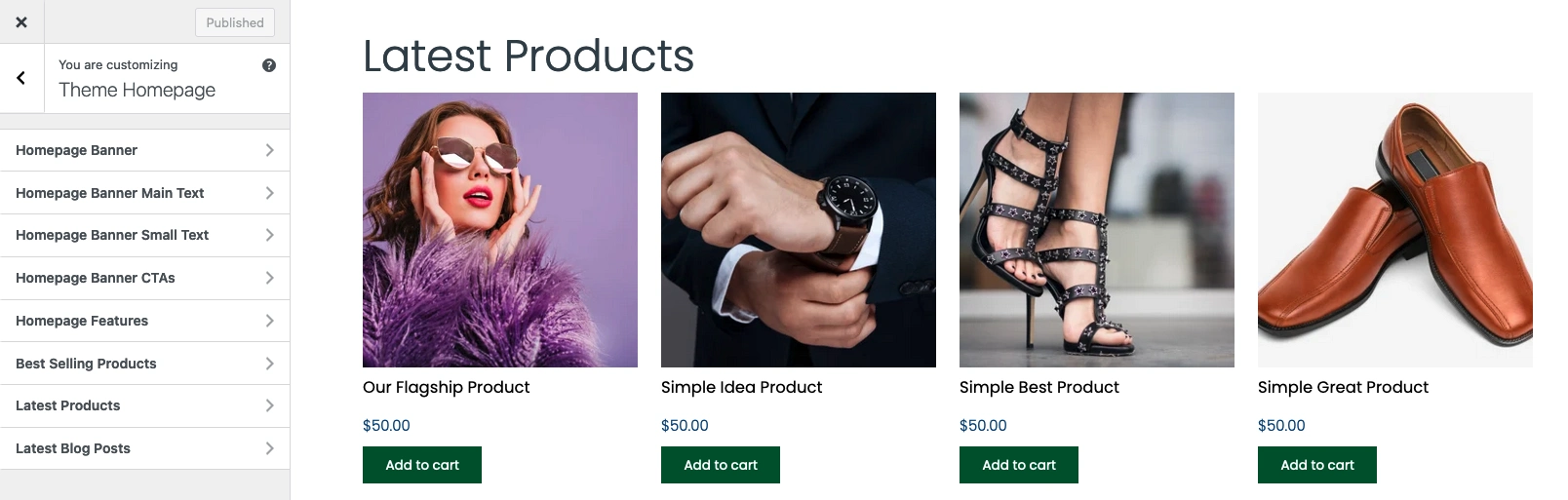Expand the Latest Products chevron arrow
Image resolution: width=1568 pixels, height=500 pixels.
pyautogui.click(x=269, y=405)
